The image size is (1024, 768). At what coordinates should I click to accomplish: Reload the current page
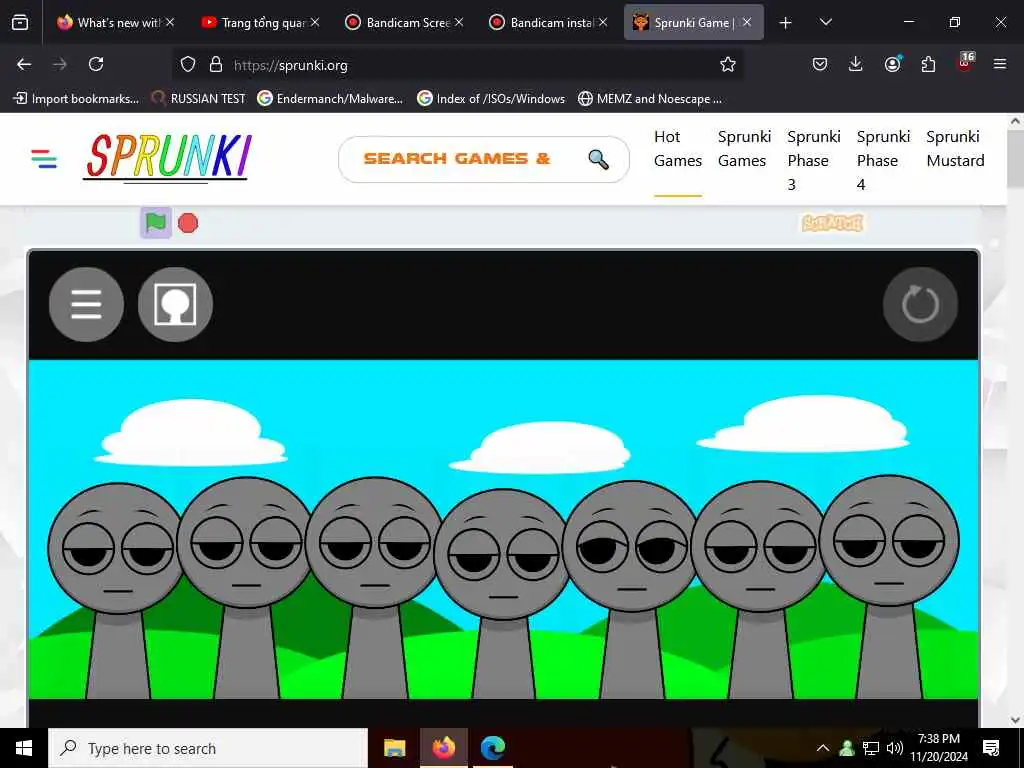tap(96, 64)
